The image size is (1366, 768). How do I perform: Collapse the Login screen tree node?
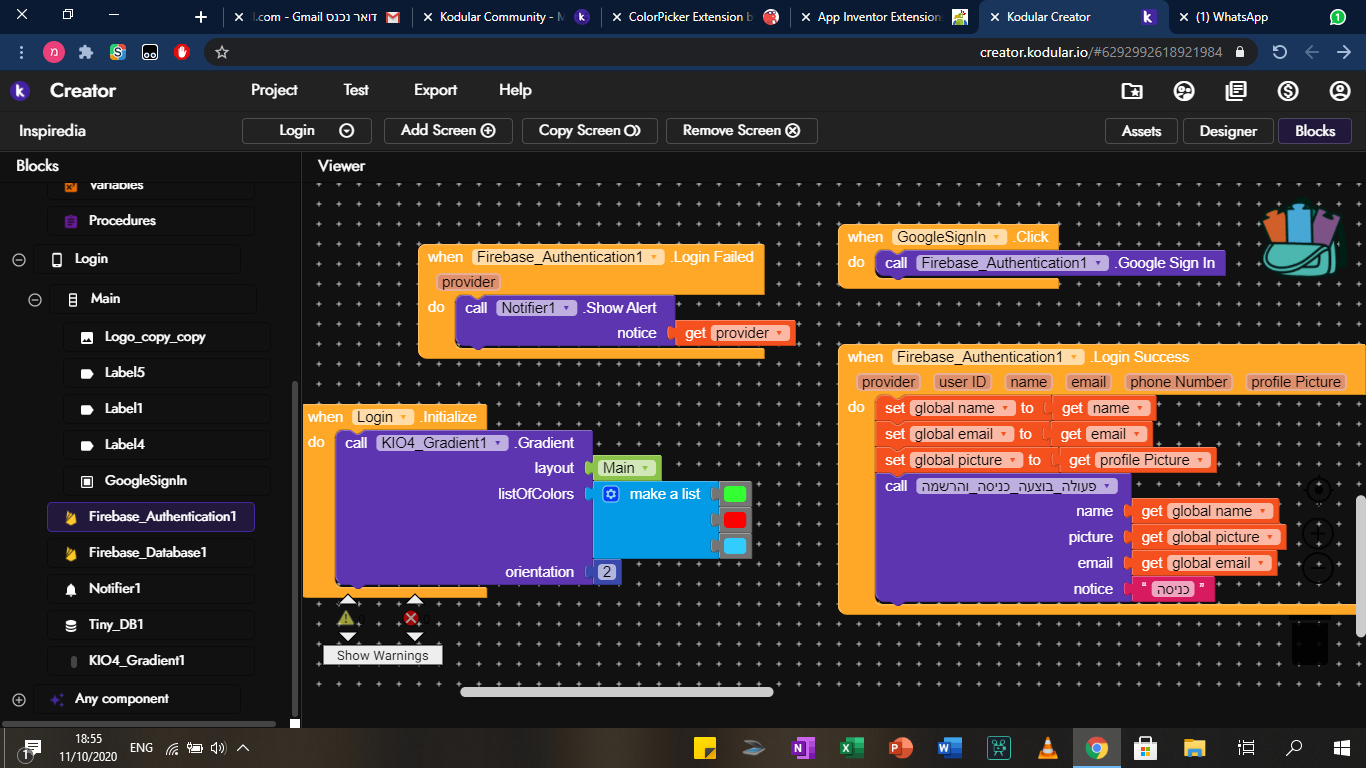[x=19, y=259]
